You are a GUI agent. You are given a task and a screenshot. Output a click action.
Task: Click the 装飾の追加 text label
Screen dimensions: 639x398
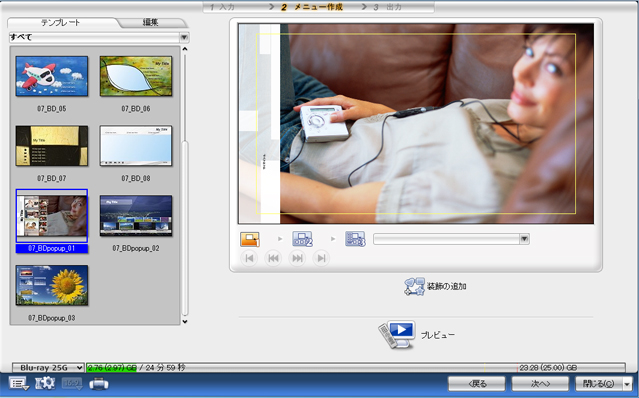(447, 286)
